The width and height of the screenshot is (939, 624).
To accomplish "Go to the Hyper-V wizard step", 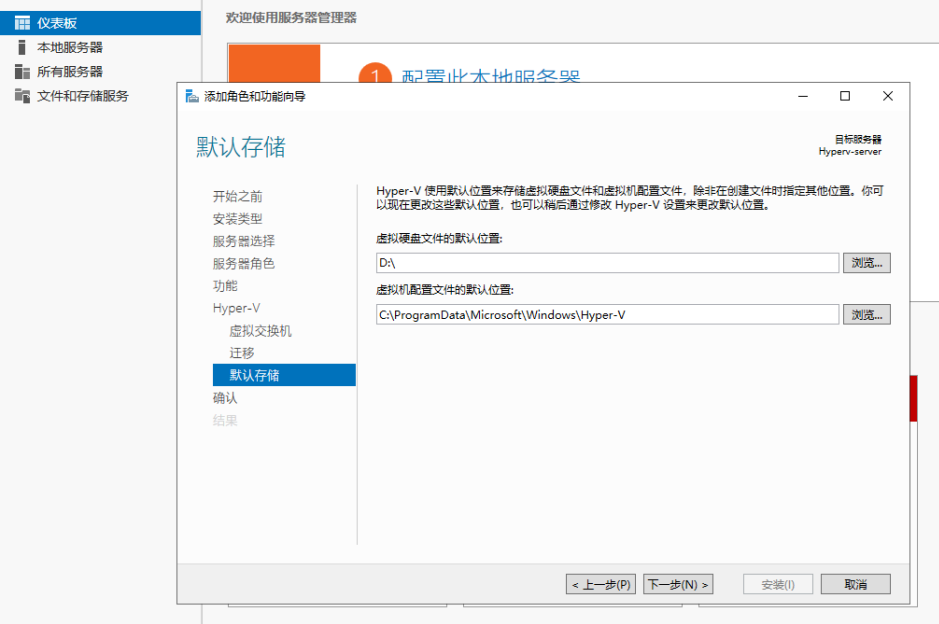I will [x=237, y=308].
